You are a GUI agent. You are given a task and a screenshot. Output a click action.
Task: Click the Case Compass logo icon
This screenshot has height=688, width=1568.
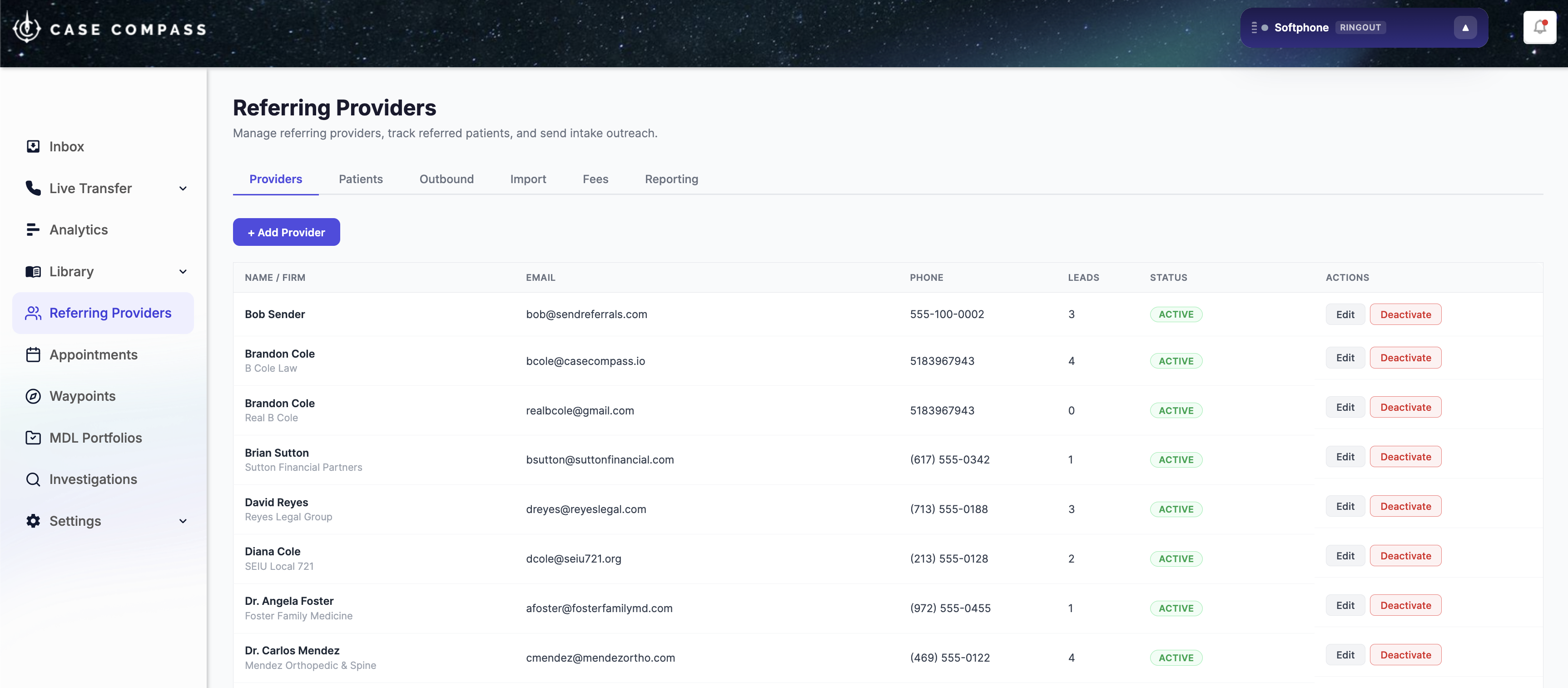pyautogui.click(x=27, y=27)
